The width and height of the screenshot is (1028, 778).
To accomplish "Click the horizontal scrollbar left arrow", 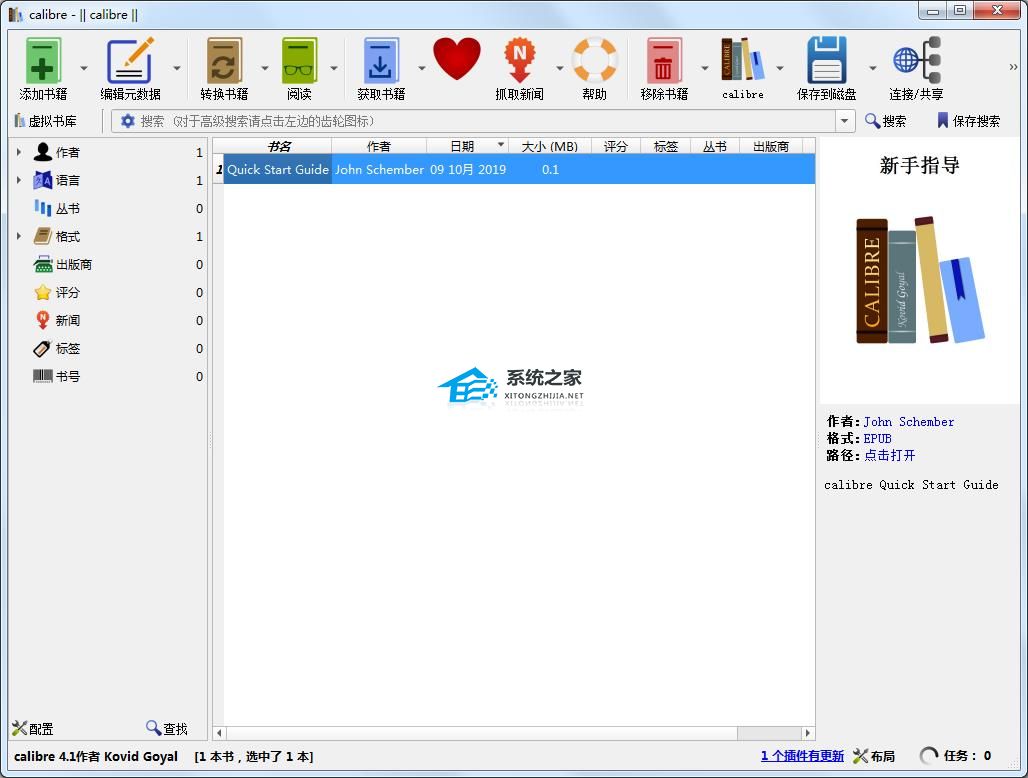I will 219,733.
